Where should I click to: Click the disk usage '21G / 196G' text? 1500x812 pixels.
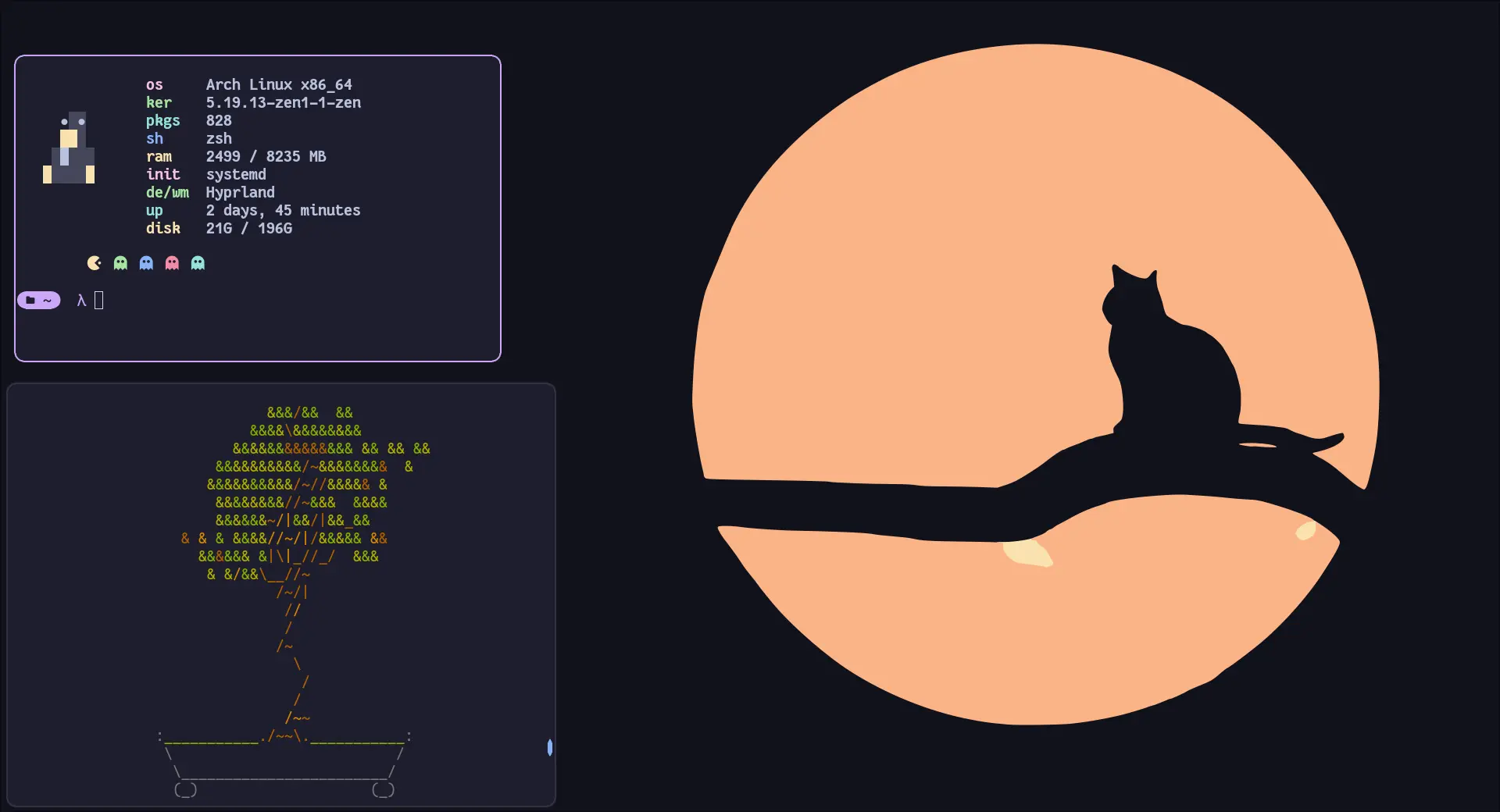[x=248, y=228]
